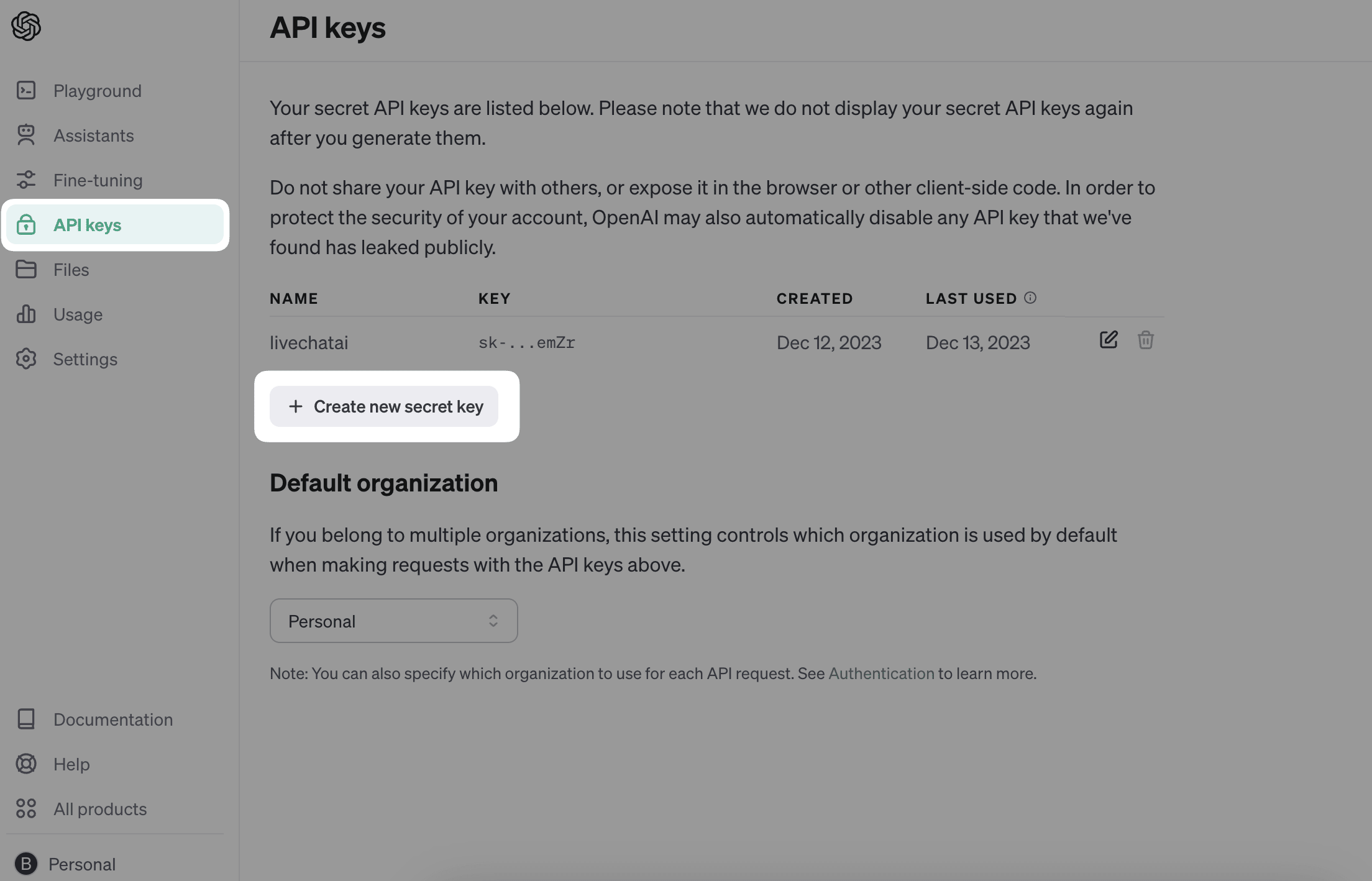
Task: Open the Files section
Action: click(115, 270)
